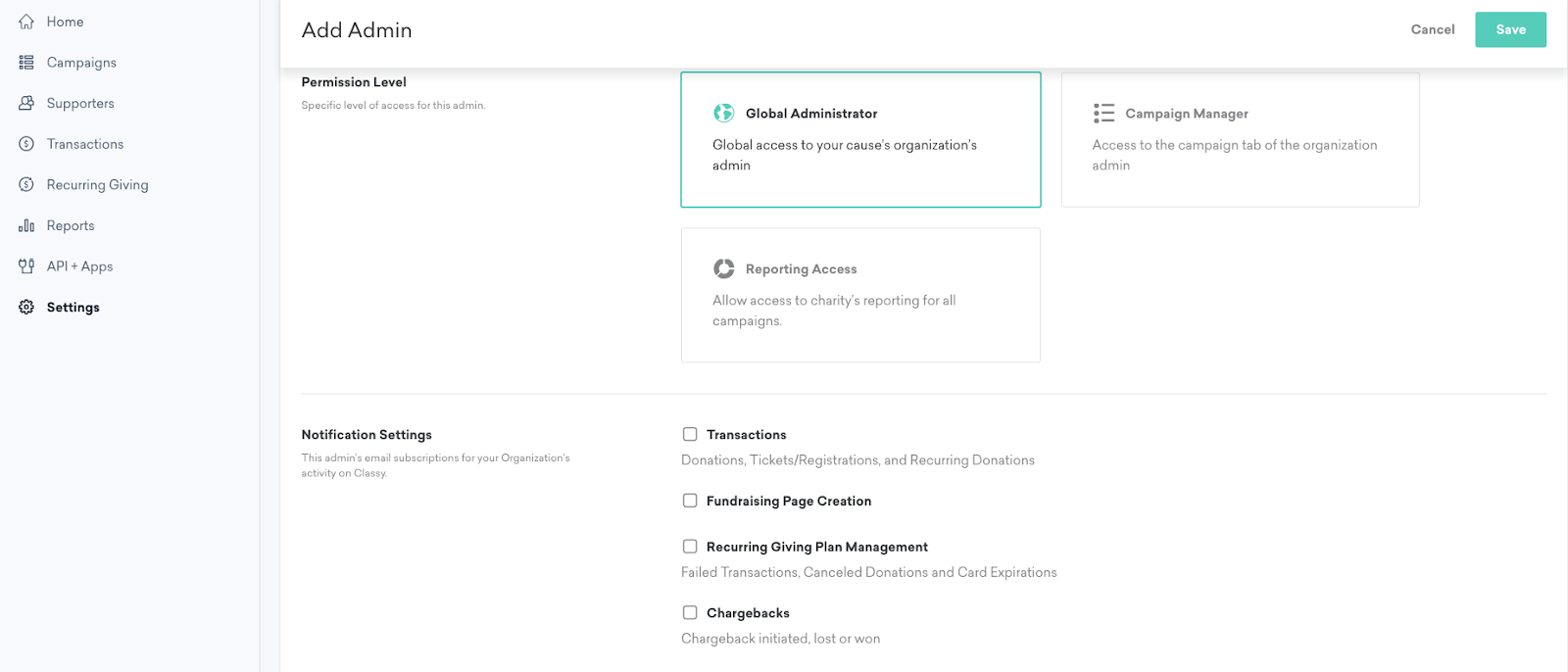Click the Transactions dollar icon

tap(26, 144)
